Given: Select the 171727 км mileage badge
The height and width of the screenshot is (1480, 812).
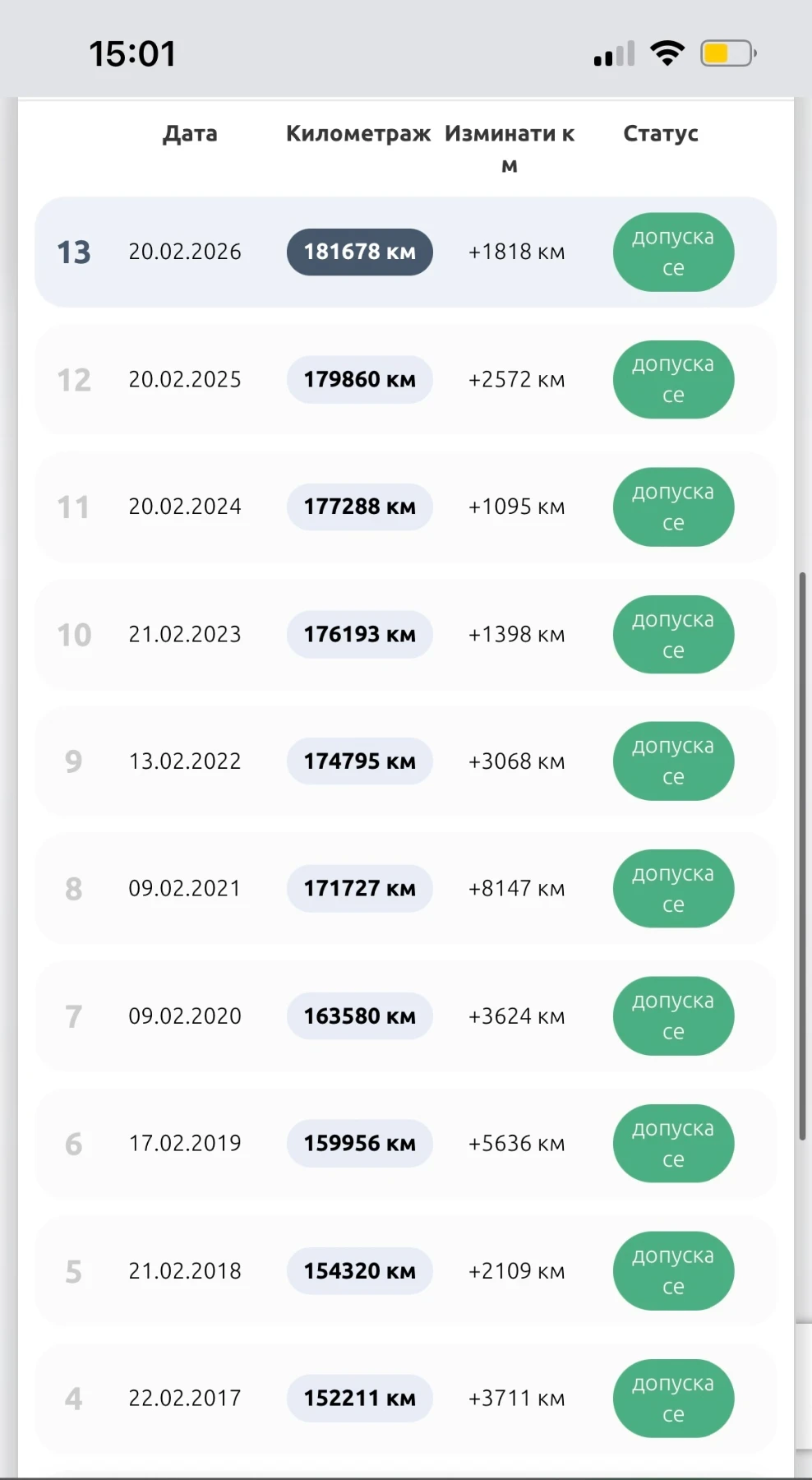Looking at the screenshot, I should (x=360, y=889).
